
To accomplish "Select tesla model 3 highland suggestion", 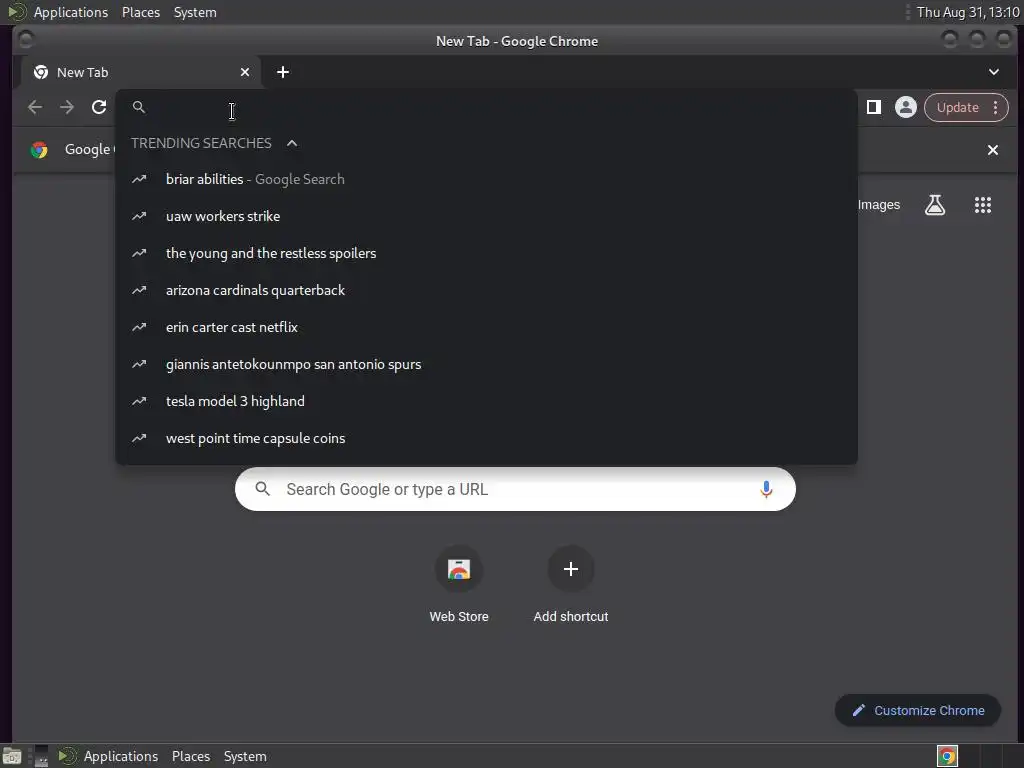I will pos(486,401).
